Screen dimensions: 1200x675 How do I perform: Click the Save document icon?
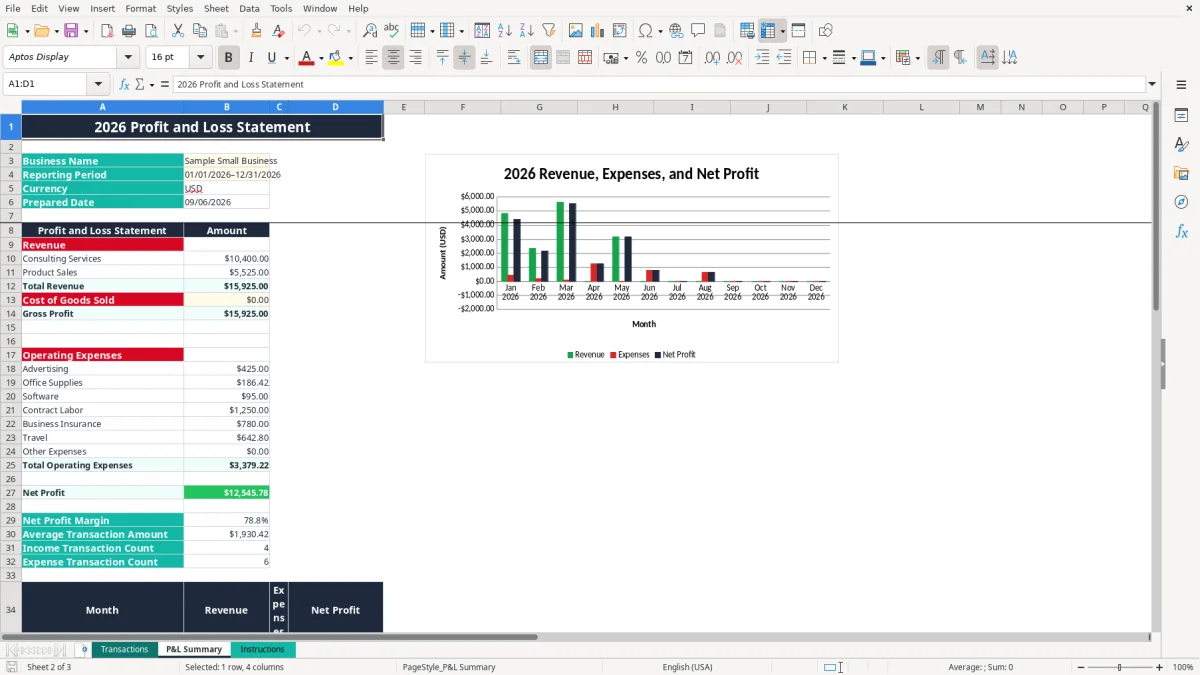(71, 31)
